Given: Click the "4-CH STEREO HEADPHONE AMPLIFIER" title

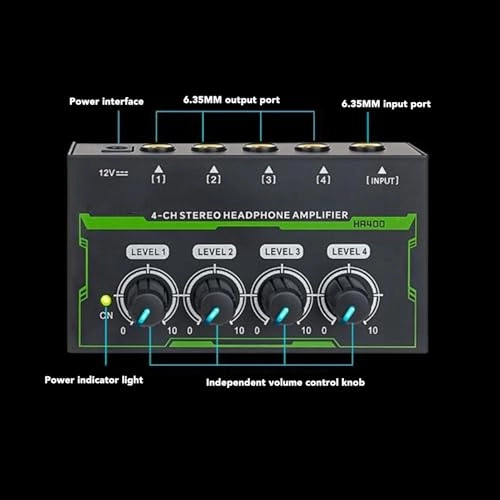Looking at the screenshot, I should click(x=250, y=215).
